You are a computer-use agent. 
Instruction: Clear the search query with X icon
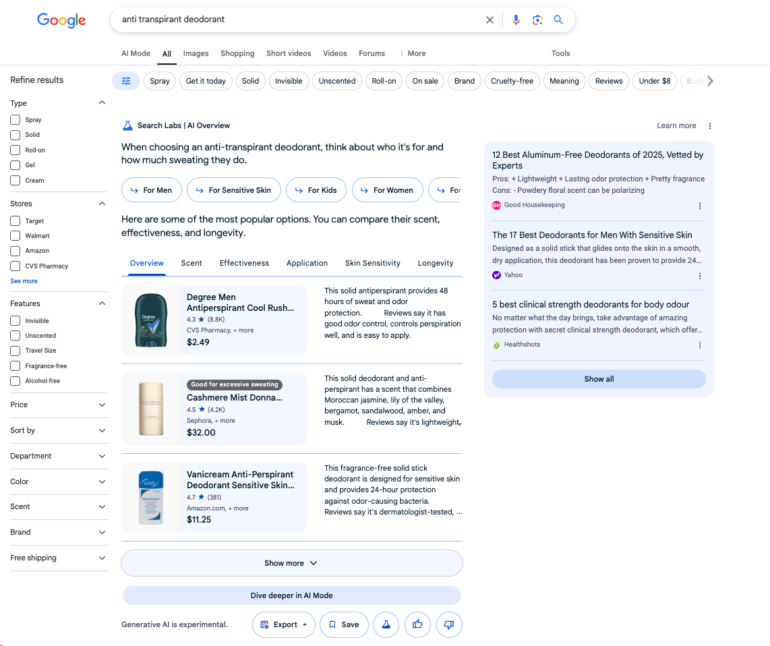pos(490,20)
